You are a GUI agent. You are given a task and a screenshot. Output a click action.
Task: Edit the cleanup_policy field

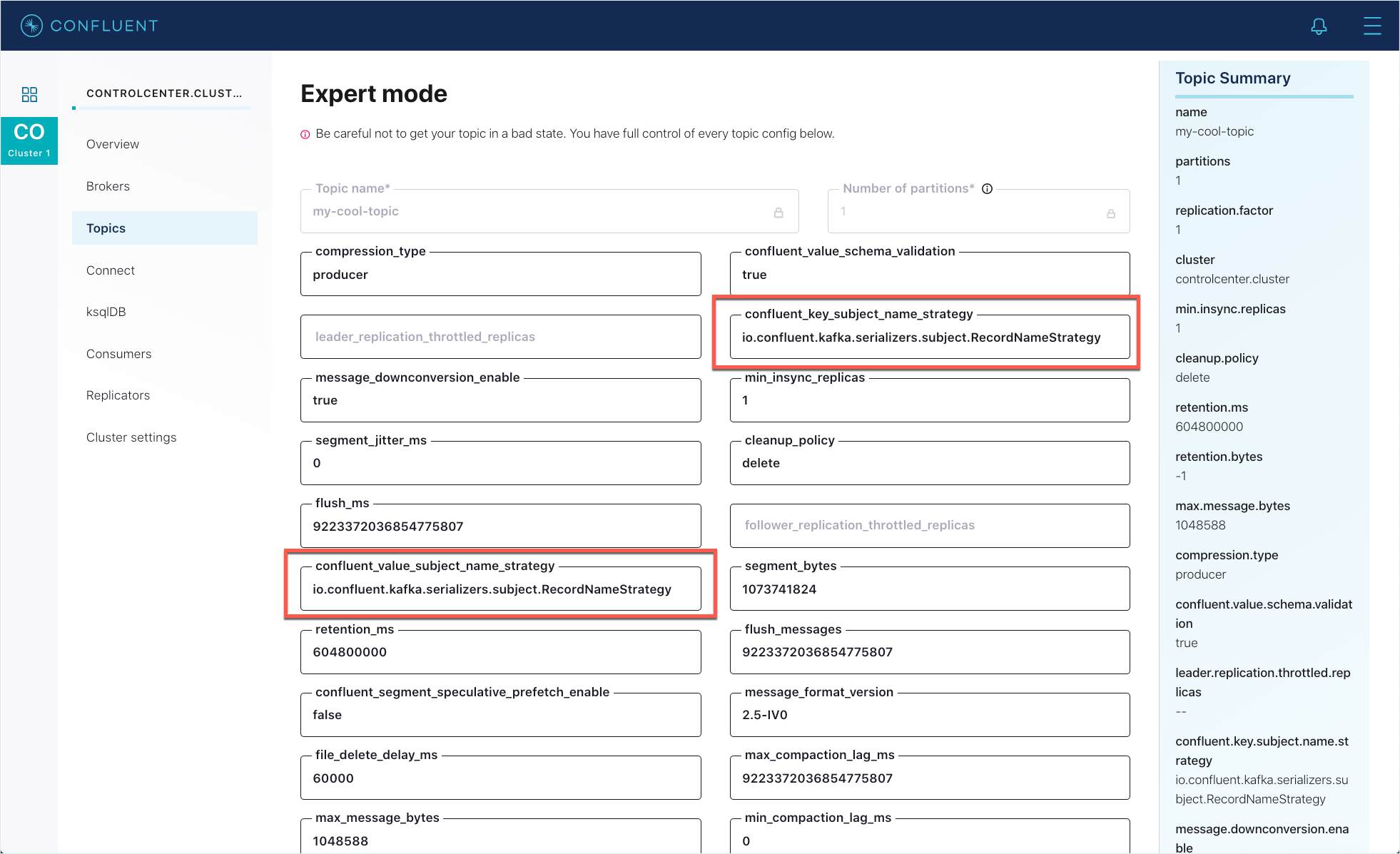click(x=930, y=463)
